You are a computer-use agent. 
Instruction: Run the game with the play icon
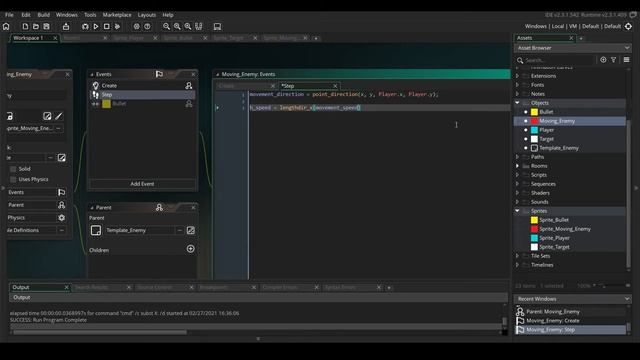[x=96, y=27]
